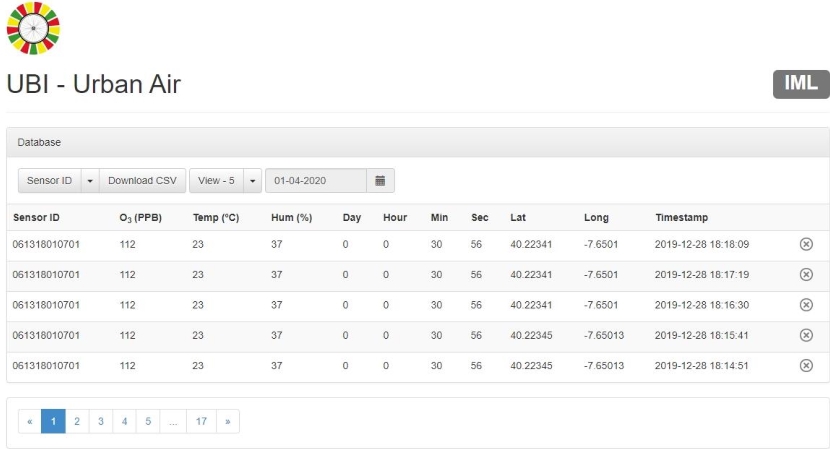Delete the row with timestamp 18:16:30

[806, 305]
